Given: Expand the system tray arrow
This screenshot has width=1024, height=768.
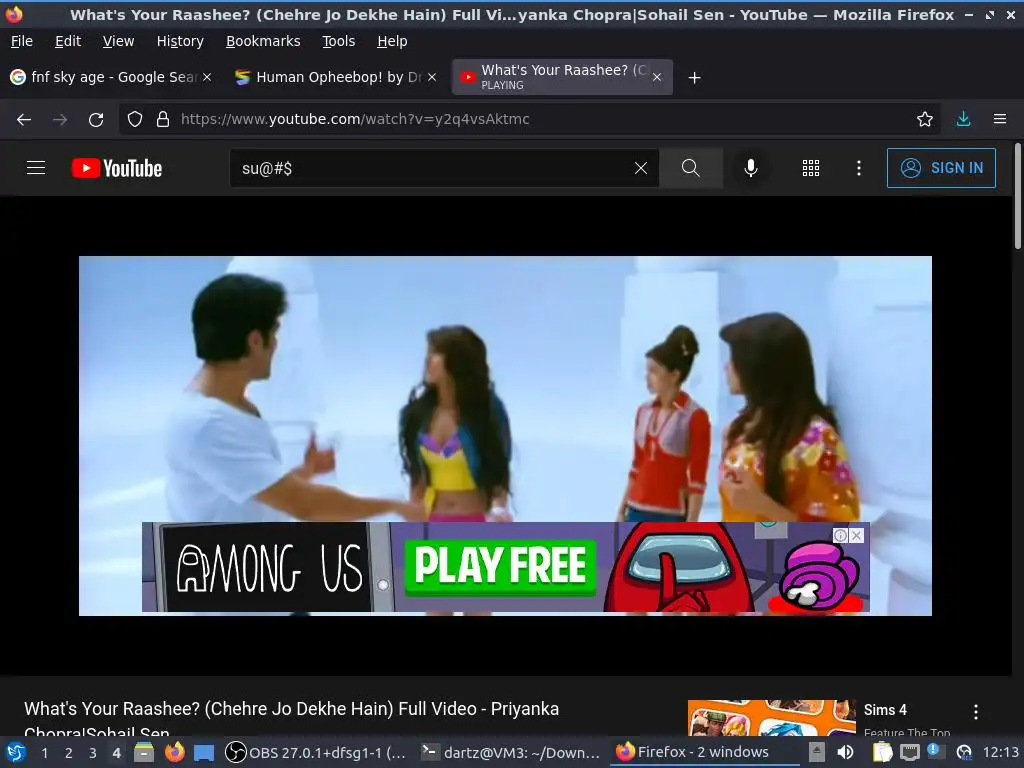Looking at the screenshot, I should (816, 753).
